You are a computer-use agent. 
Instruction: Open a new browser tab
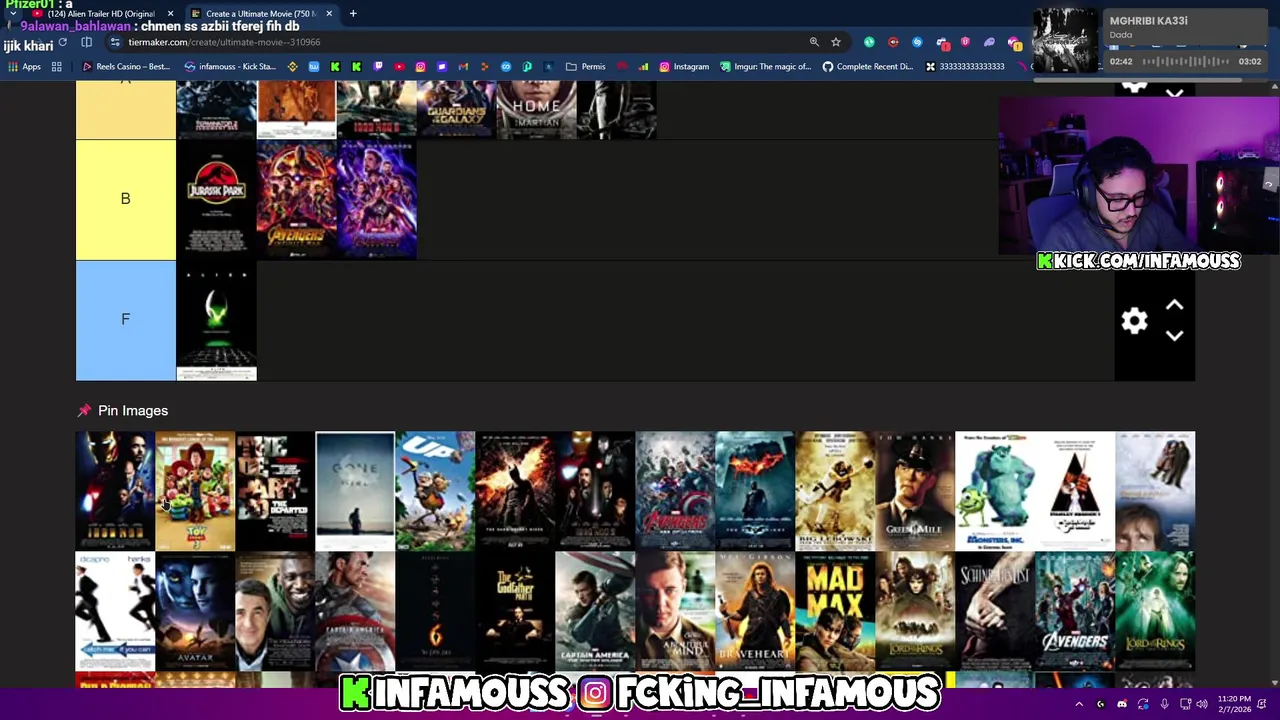coord(353,14)
